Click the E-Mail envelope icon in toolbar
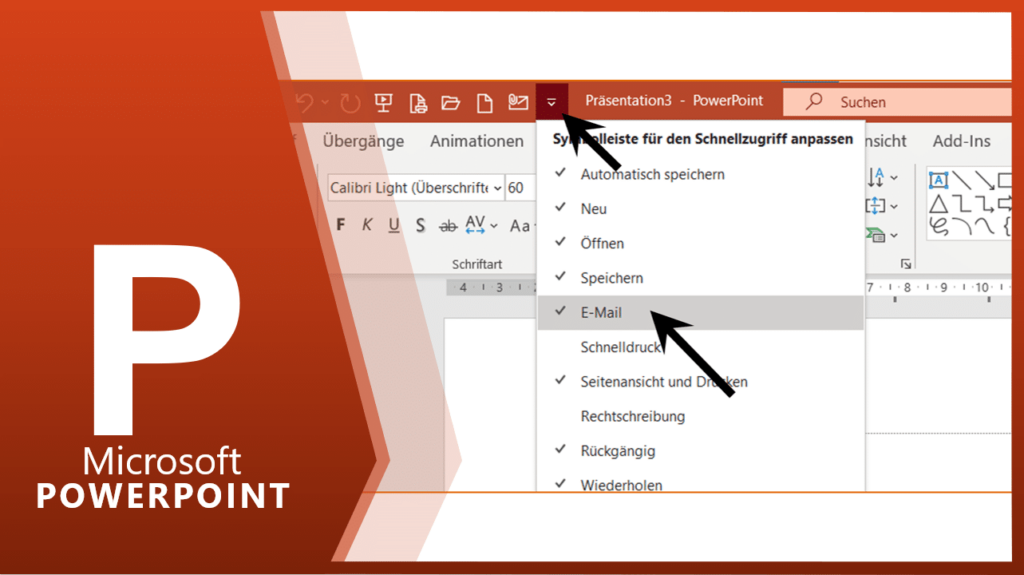The image size is (1024, 575). coord(518,102)
